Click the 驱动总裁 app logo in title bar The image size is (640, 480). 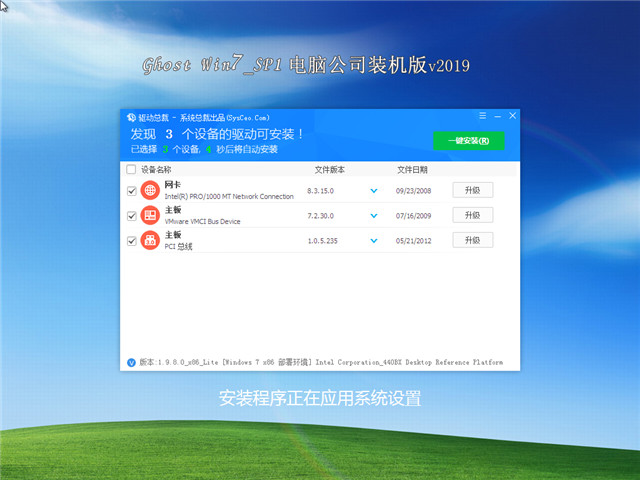coord(131,117)
